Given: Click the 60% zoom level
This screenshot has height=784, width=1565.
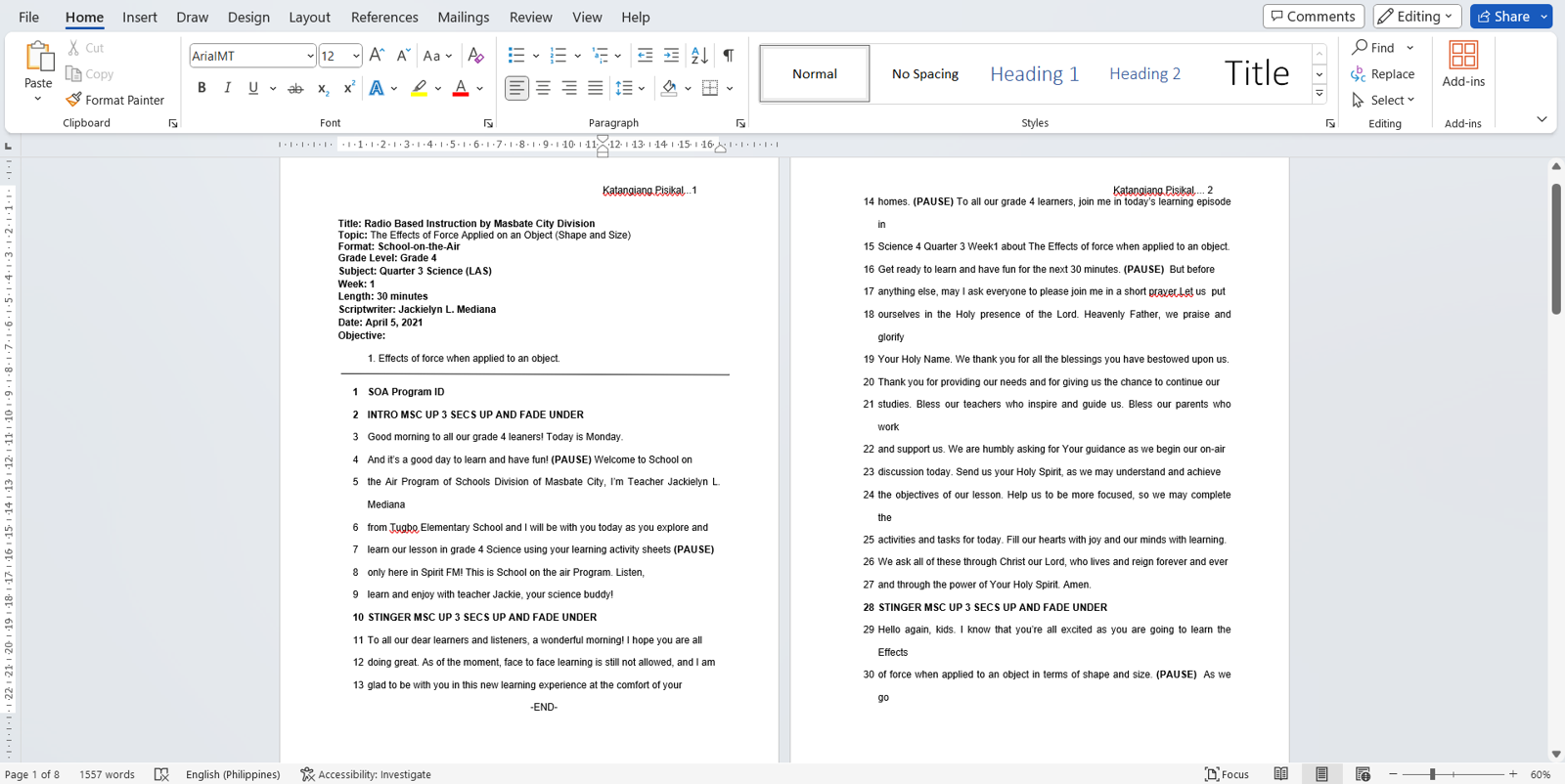Looking at the screenshot, I should (1541, 774).
